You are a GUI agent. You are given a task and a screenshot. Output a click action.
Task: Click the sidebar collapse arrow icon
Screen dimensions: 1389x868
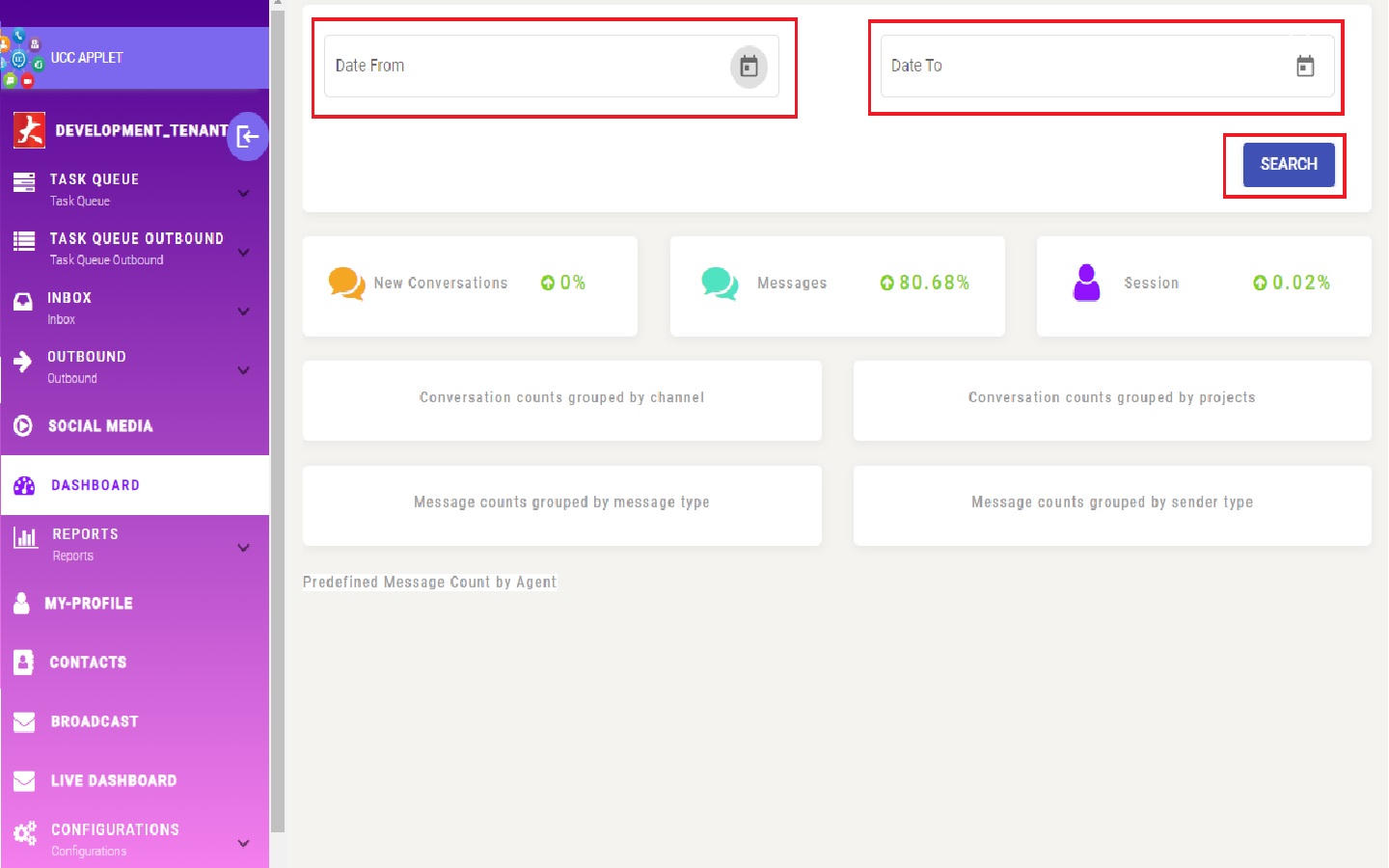point(248,137)
